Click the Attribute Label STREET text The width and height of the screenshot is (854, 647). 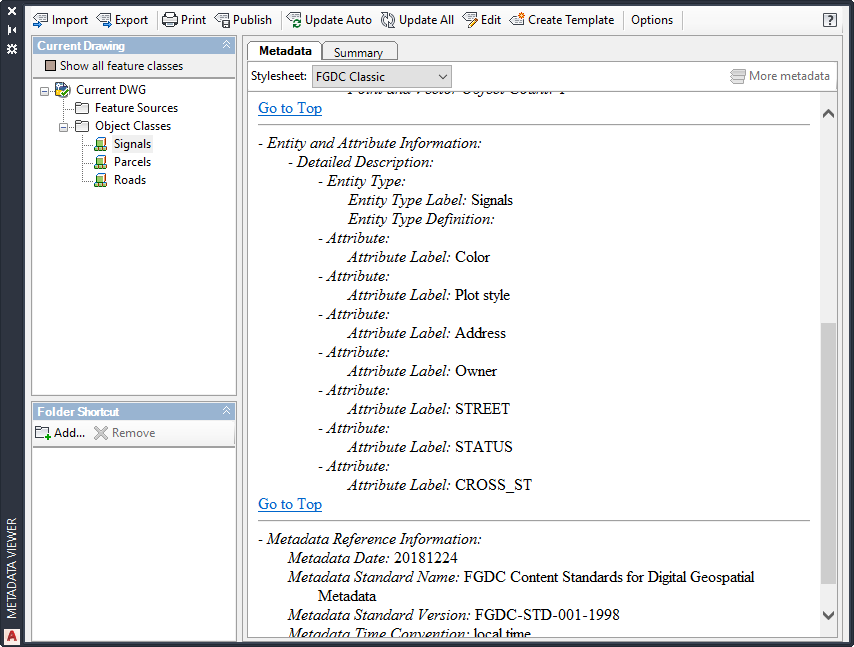429,409
